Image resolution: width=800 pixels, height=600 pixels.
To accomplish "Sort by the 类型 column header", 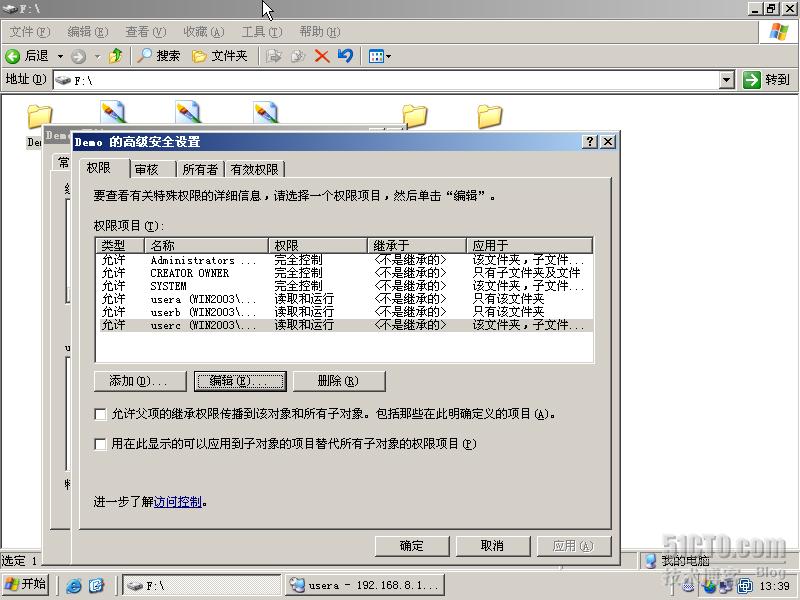I will (x=120, y=245).
